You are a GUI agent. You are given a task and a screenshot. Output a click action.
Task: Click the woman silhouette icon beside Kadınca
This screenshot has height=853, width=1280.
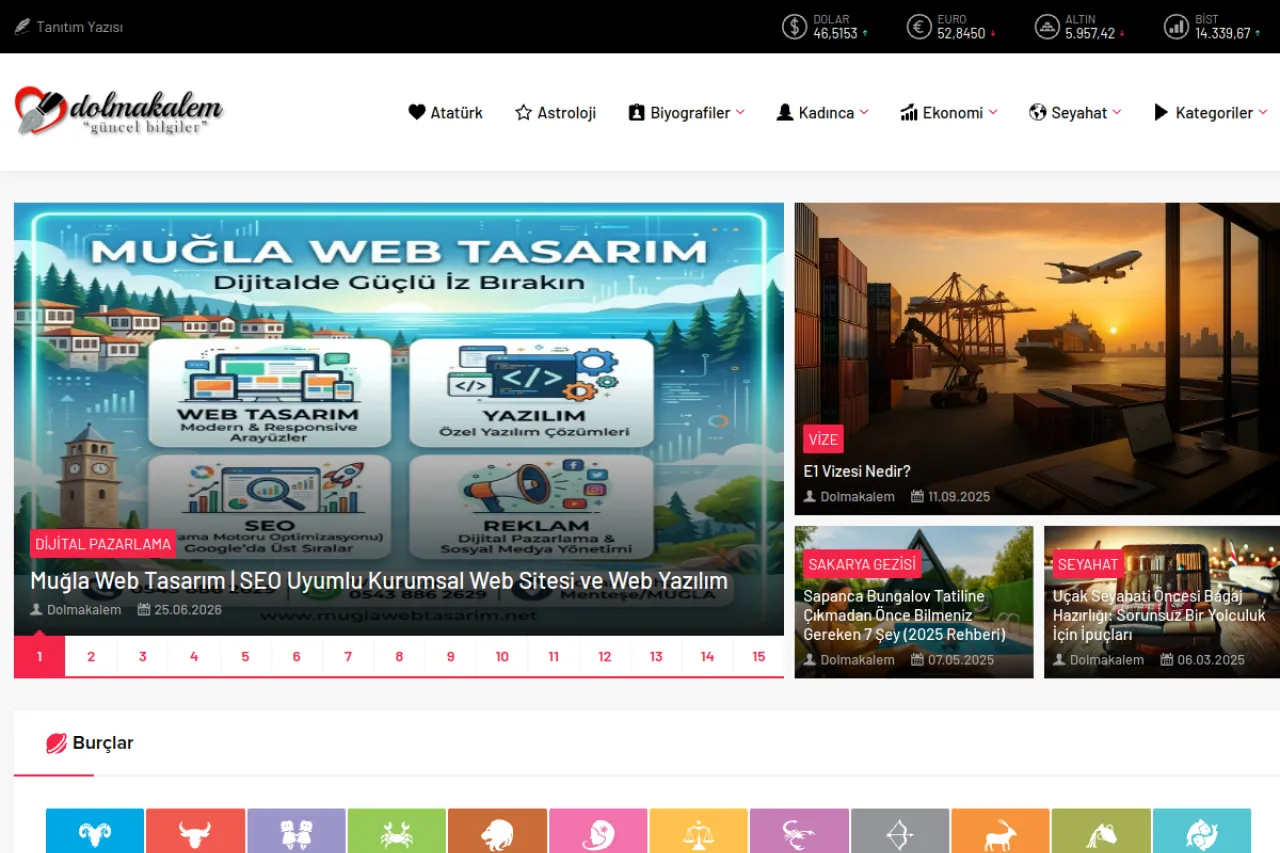point(785,112)
